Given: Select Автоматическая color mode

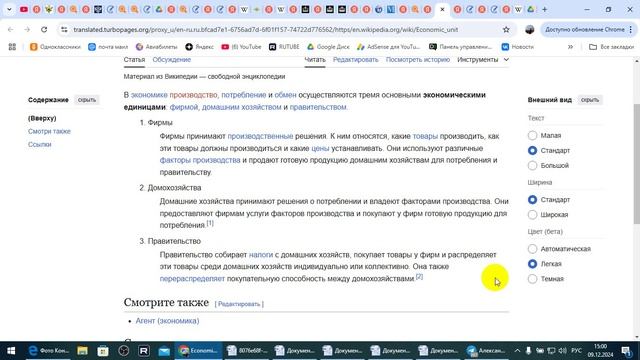Looking at the screenshot, I should 532,249.
